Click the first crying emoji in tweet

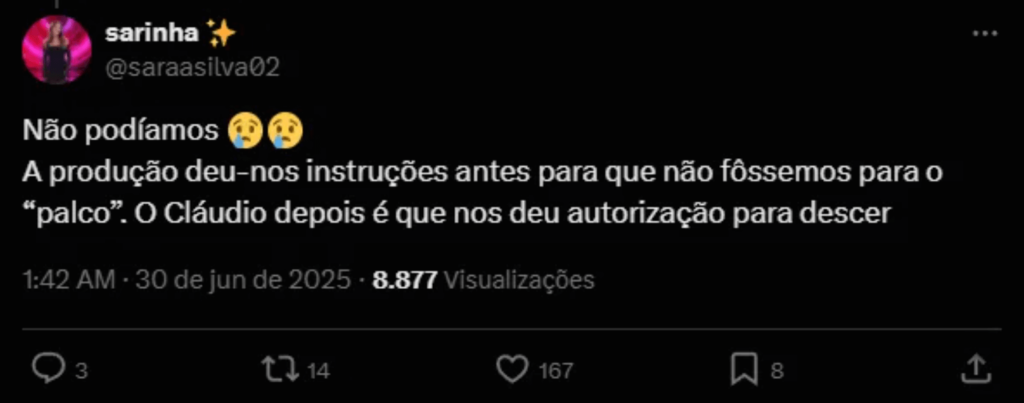(245, 131)
